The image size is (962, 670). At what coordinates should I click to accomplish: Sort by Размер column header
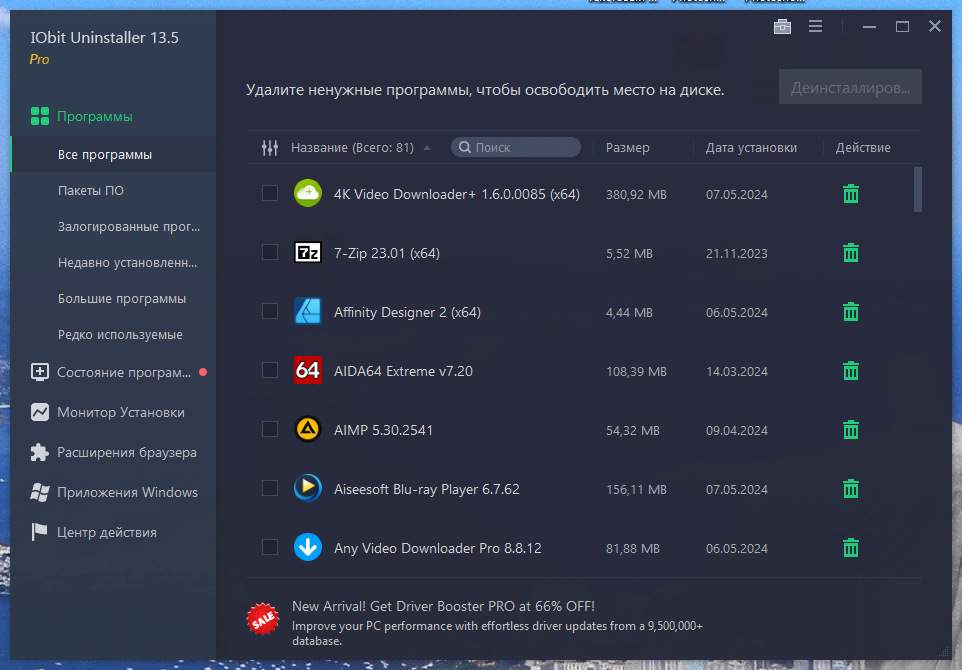(x=628, y=148)
